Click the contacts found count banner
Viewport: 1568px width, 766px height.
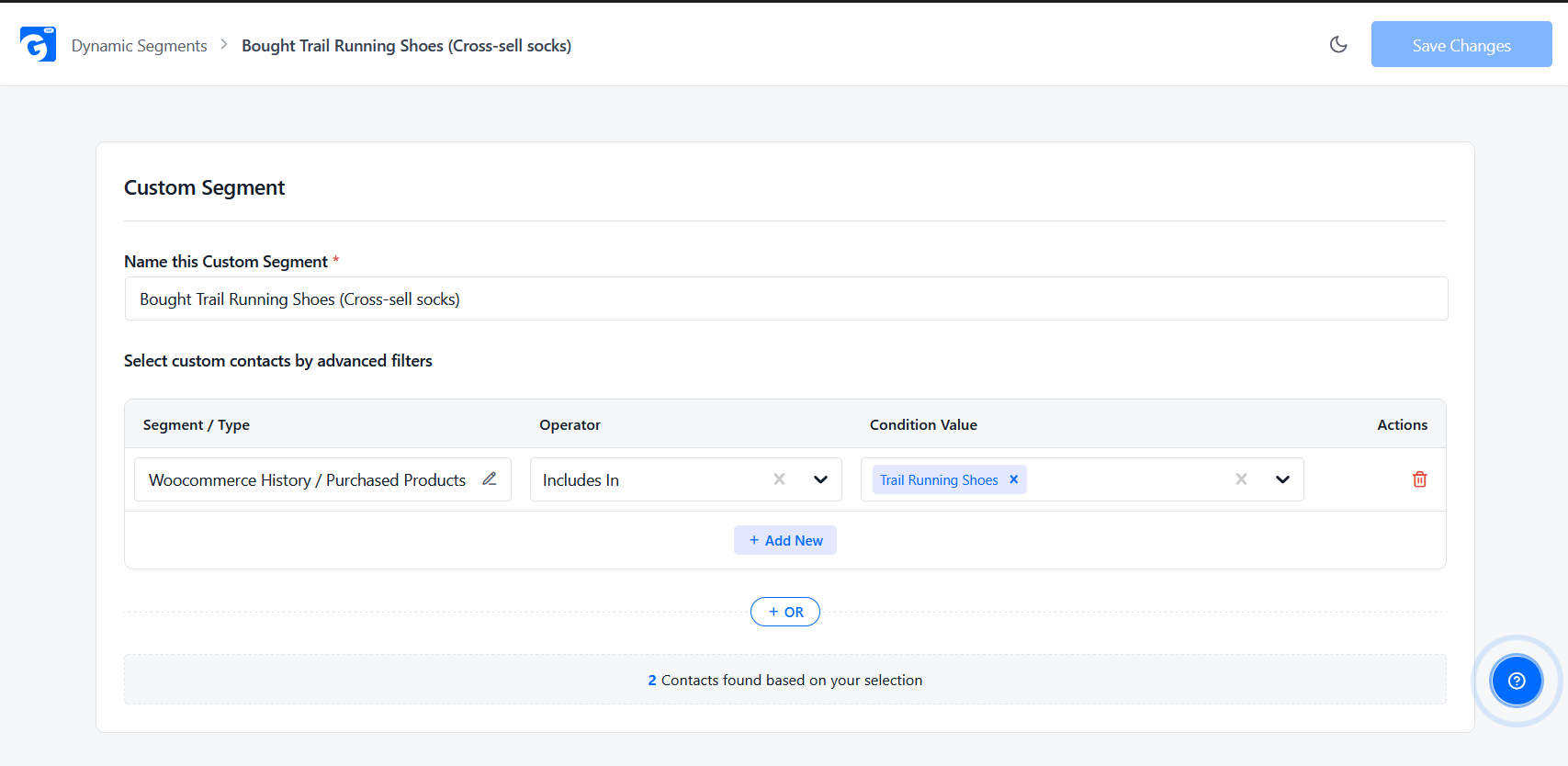[785, 680]
